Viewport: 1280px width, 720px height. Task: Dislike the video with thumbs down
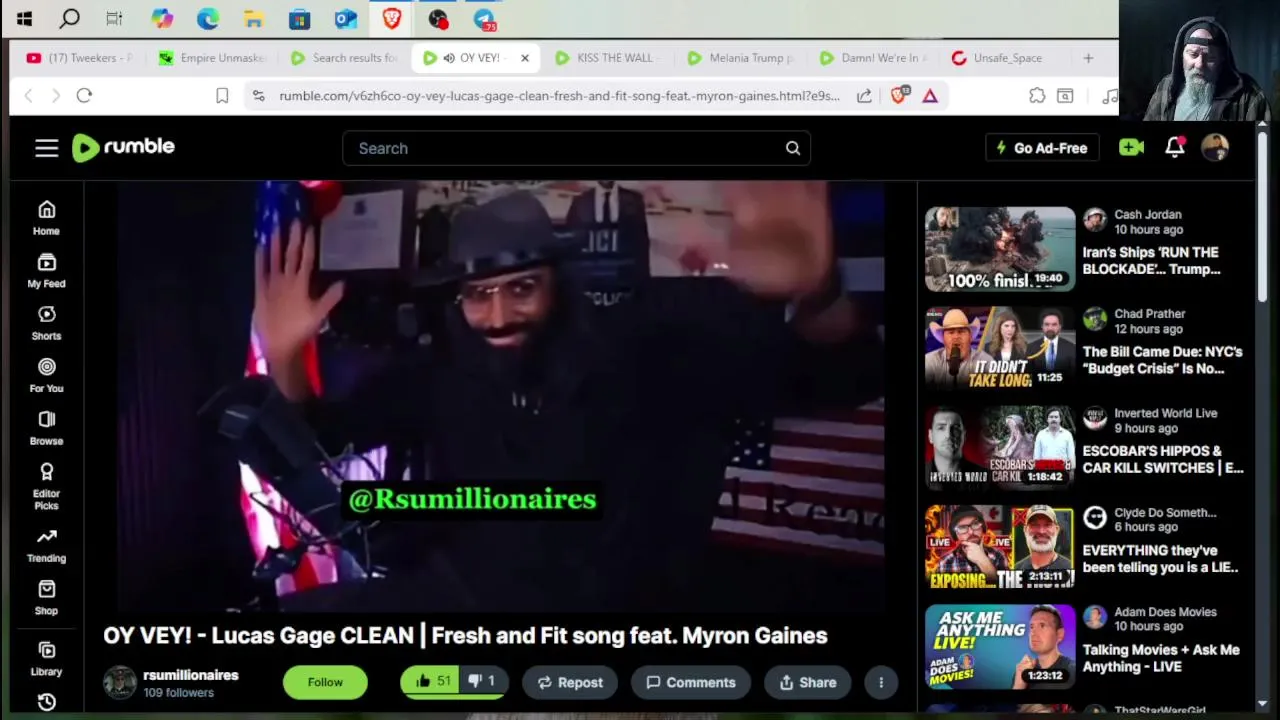pyautogui.click(x=482, y=681)
